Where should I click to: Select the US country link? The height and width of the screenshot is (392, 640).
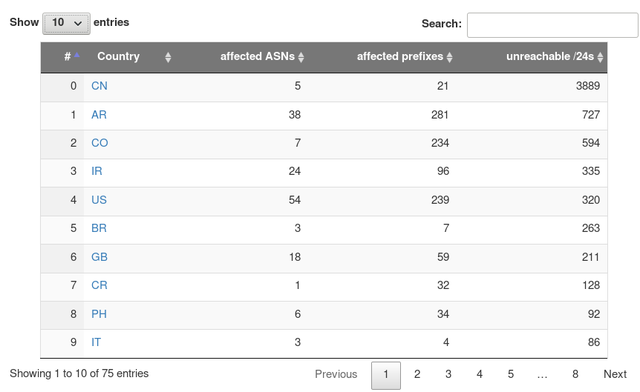[x=99, y=200]
